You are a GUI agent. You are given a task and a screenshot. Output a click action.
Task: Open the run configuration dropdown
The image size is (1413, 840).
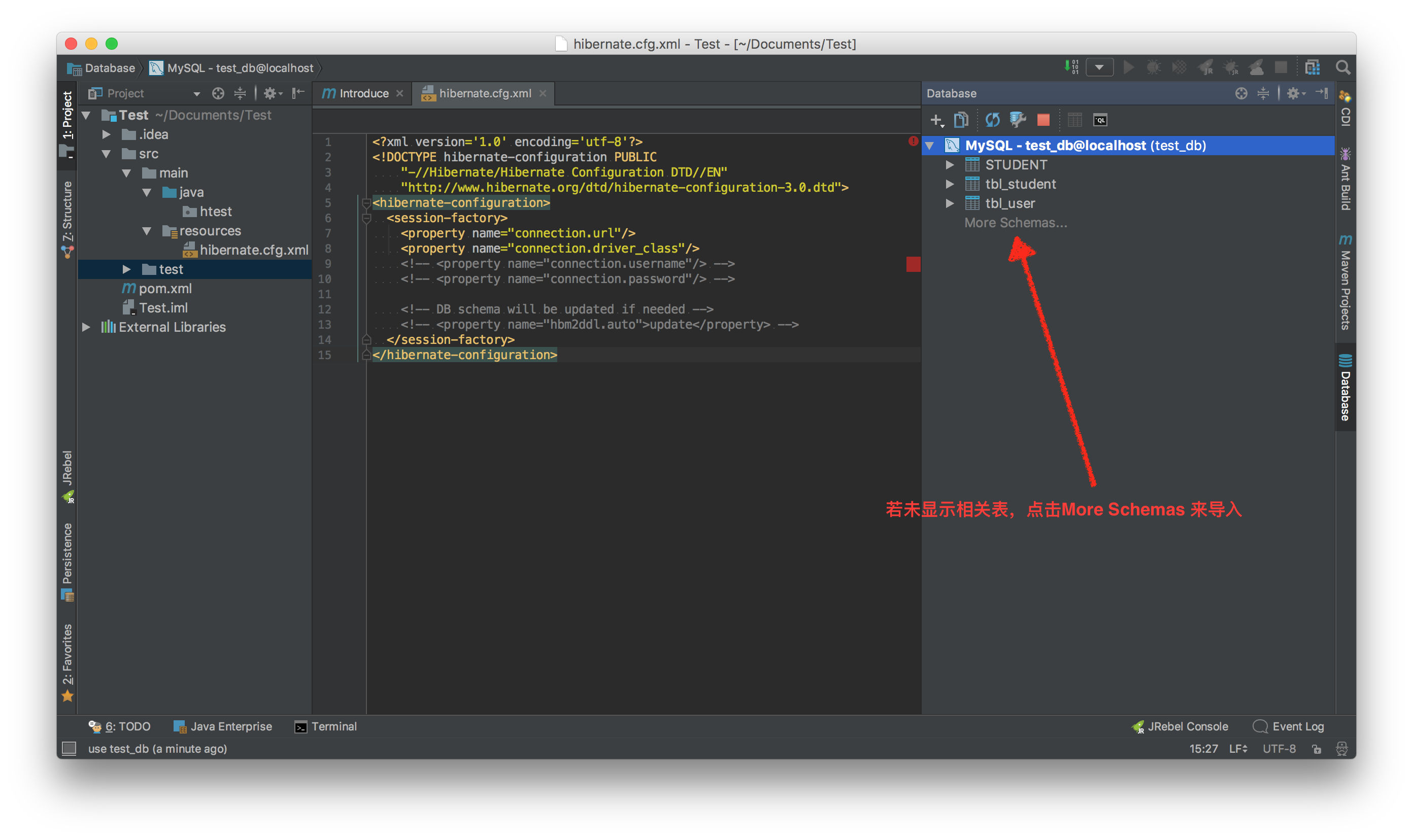(1099, 67)
